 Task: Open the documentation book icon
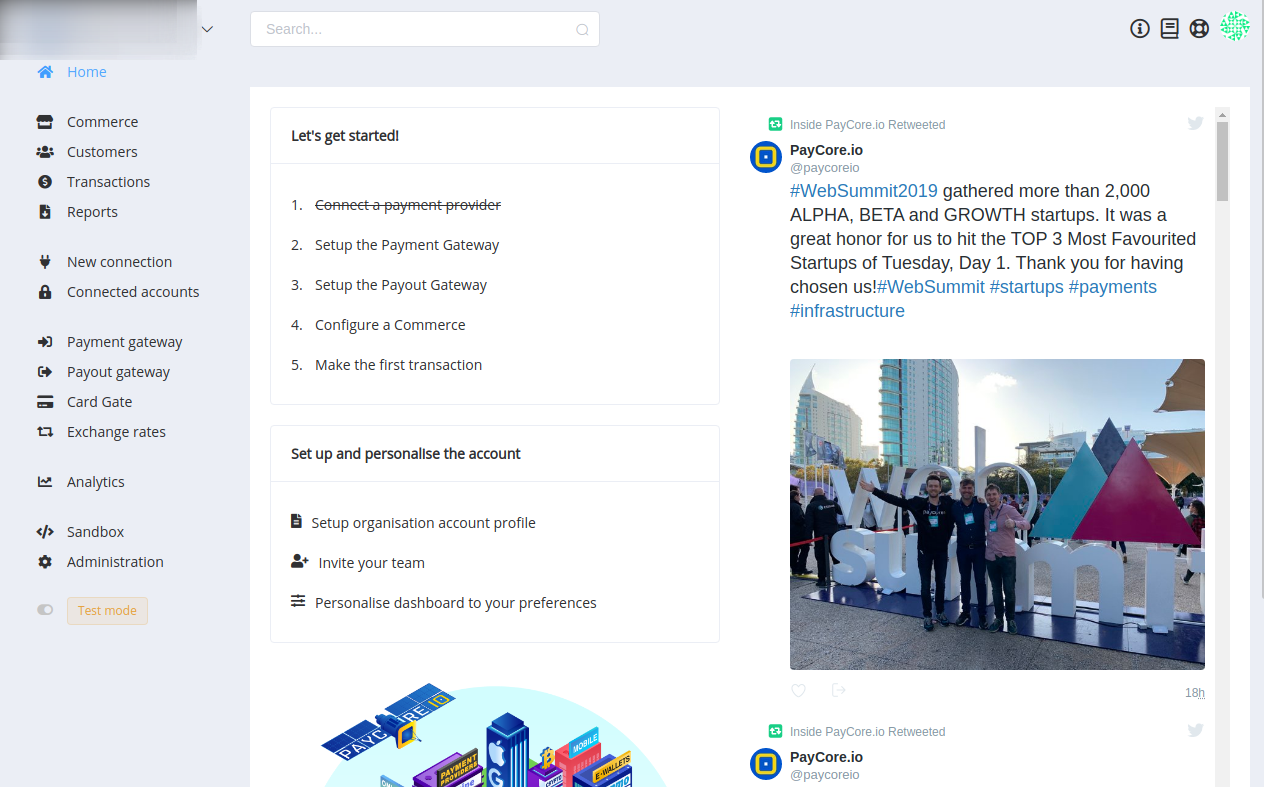click(x=1169, y=29)
